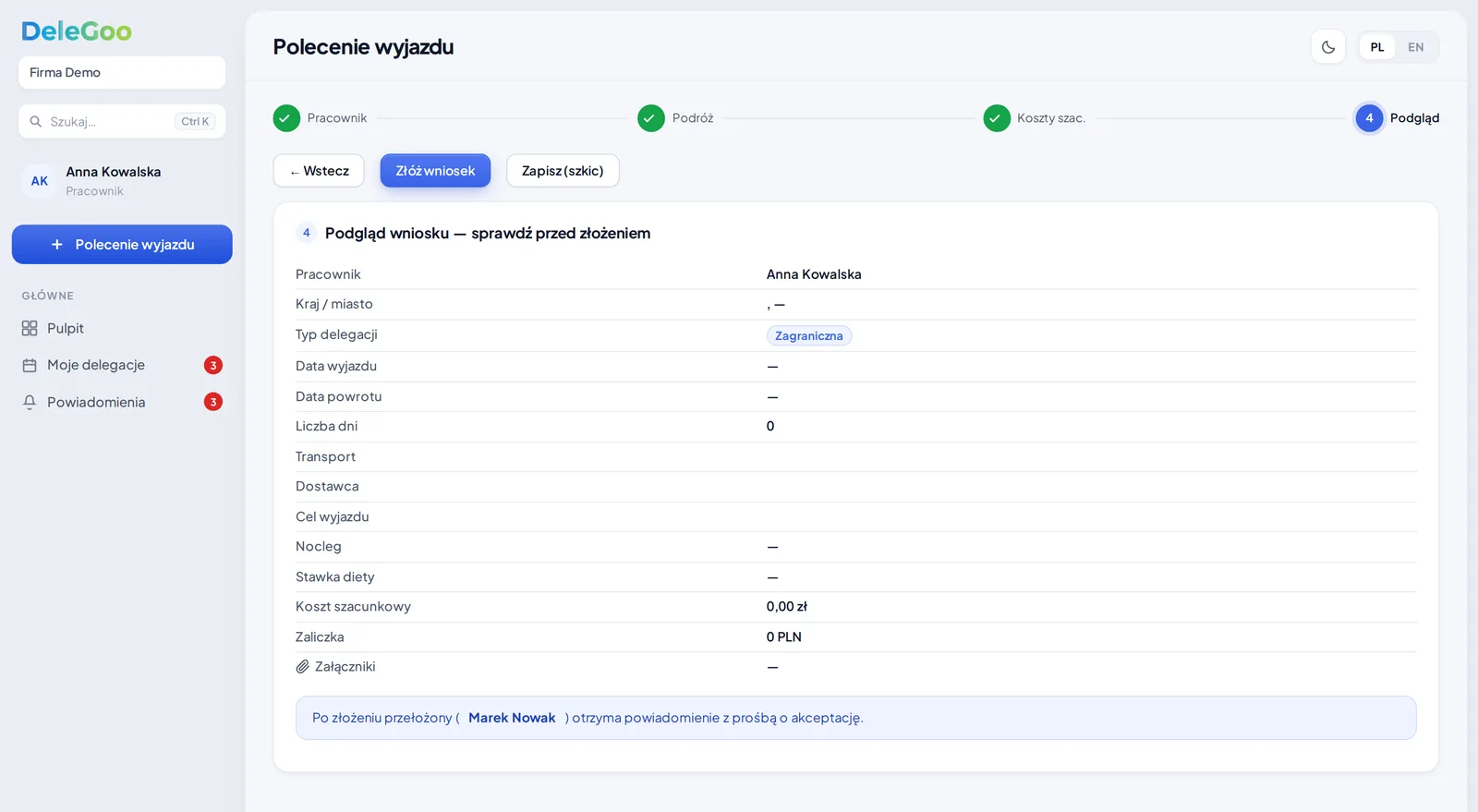This screenshot has height=812, width=1478.
Task: Click the DeleGoo logo
Action: (77, 31)
